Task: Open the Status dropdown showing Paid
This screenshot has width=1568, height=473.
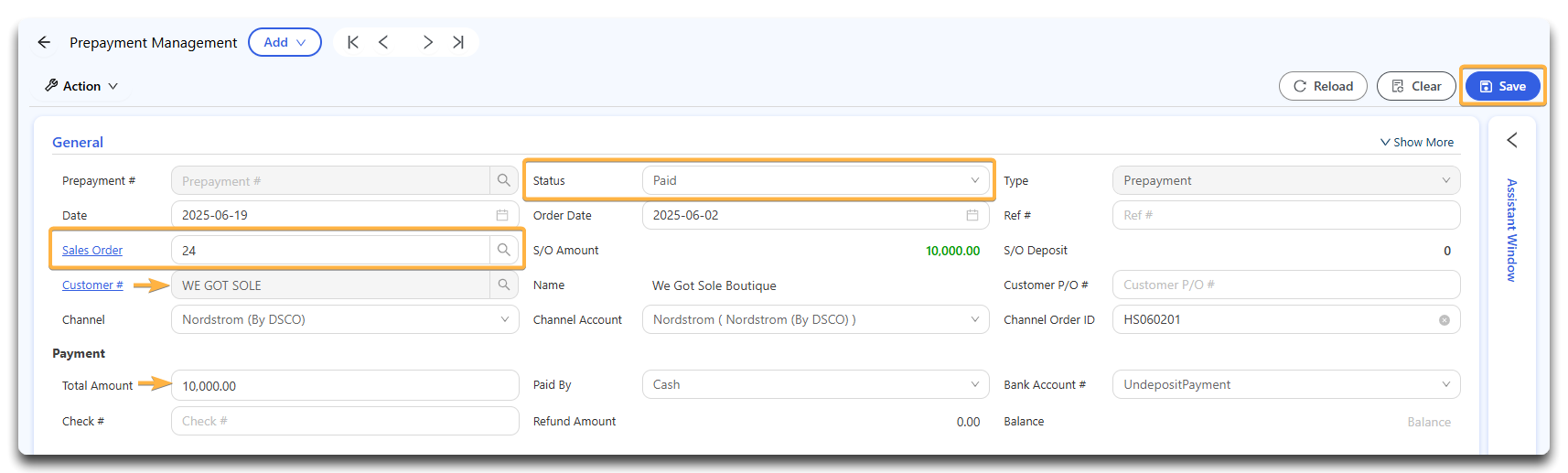Action: [816, 180]
